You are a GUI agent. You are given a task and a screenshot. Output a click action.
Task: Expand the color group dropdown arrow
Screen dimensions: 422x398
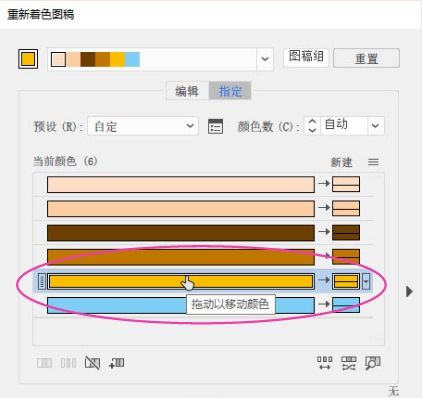(265, 59)
